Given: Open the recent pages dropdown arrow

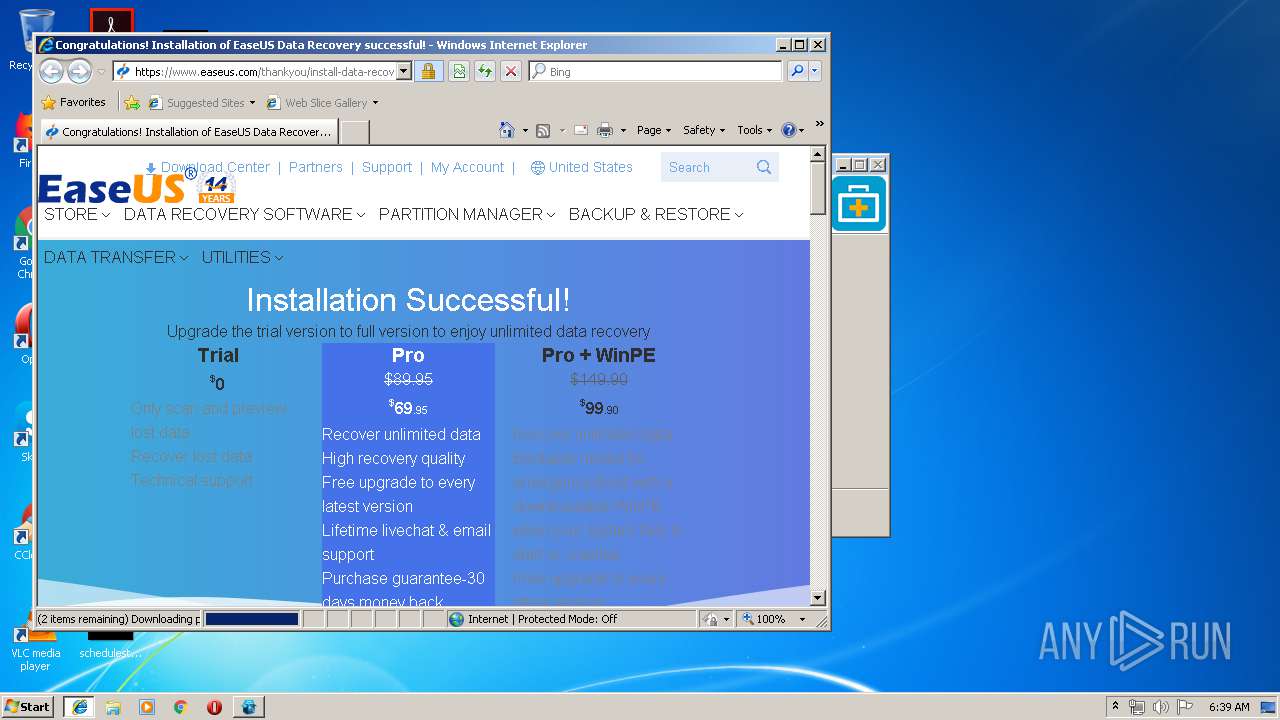Looking at the screenshot, I should click(x=101, y=72).
